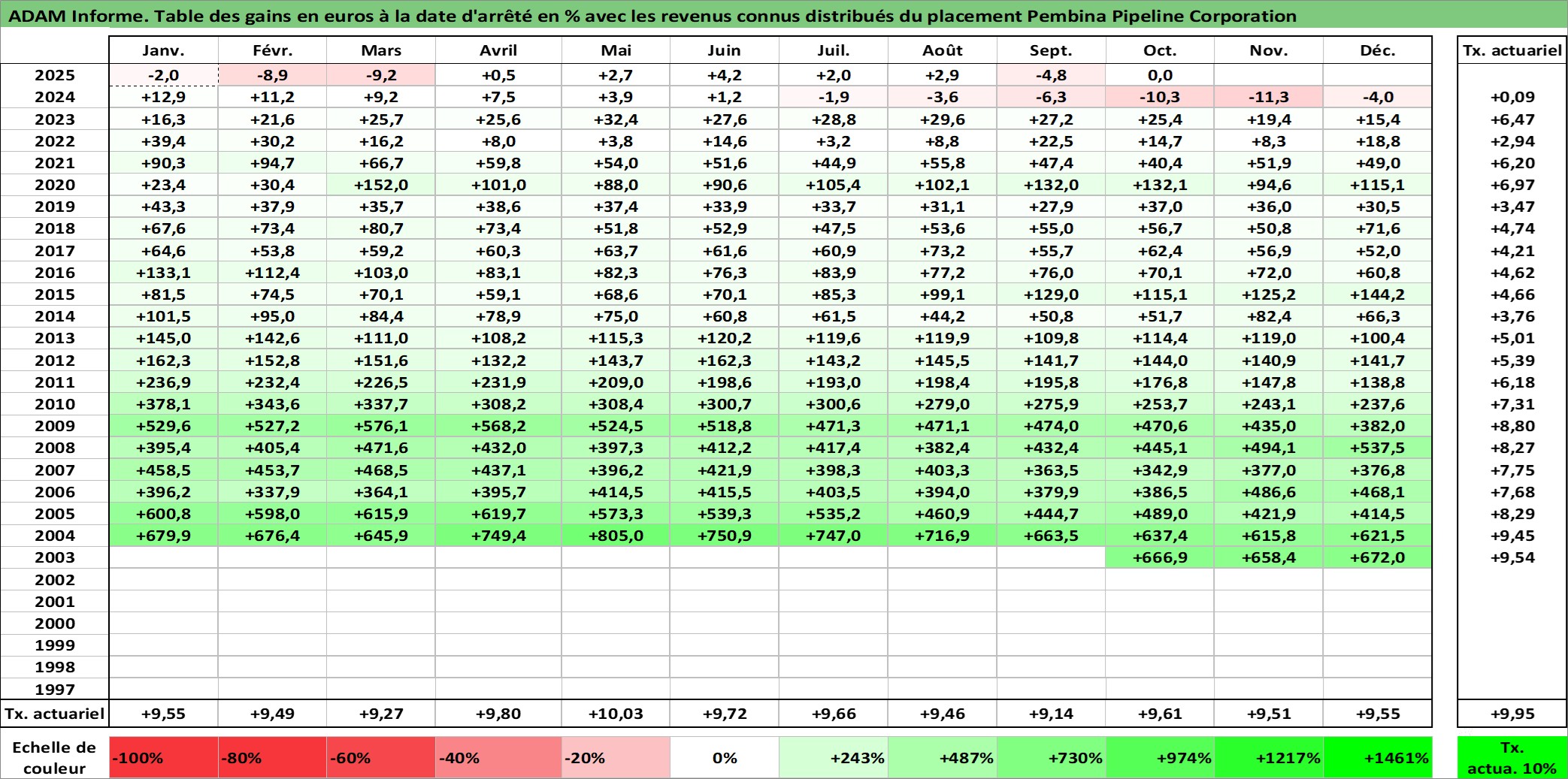Select the Févr. column header

point(272,50)
